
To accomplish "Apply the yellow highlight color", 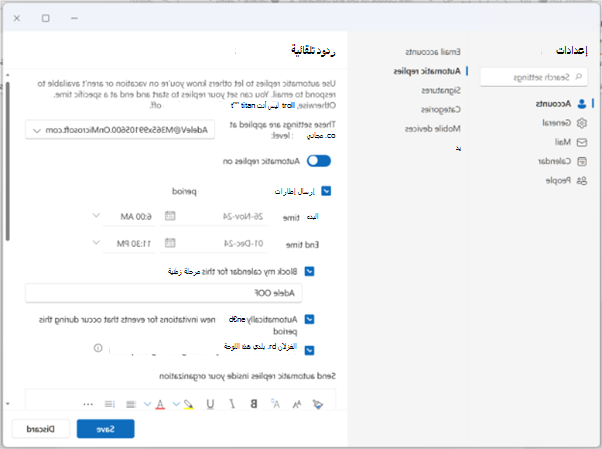I will point(189,404).
